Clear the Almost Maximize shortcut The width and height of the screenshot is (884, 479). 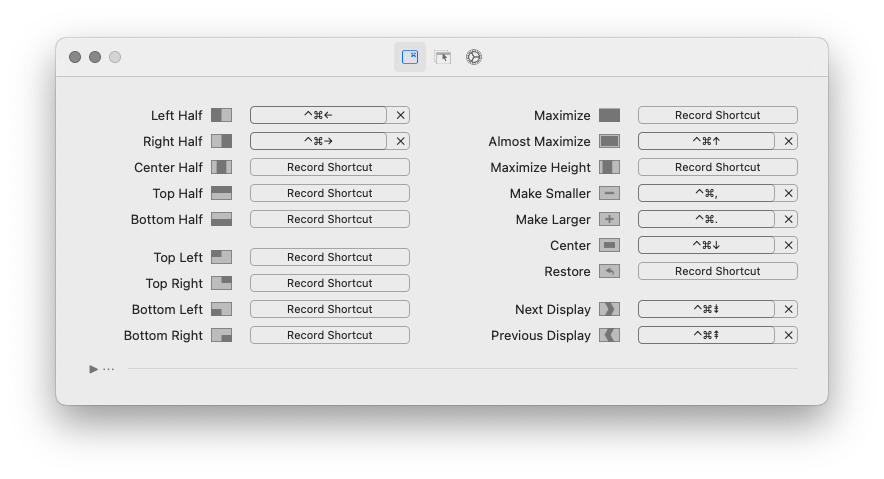pos(788,141)
